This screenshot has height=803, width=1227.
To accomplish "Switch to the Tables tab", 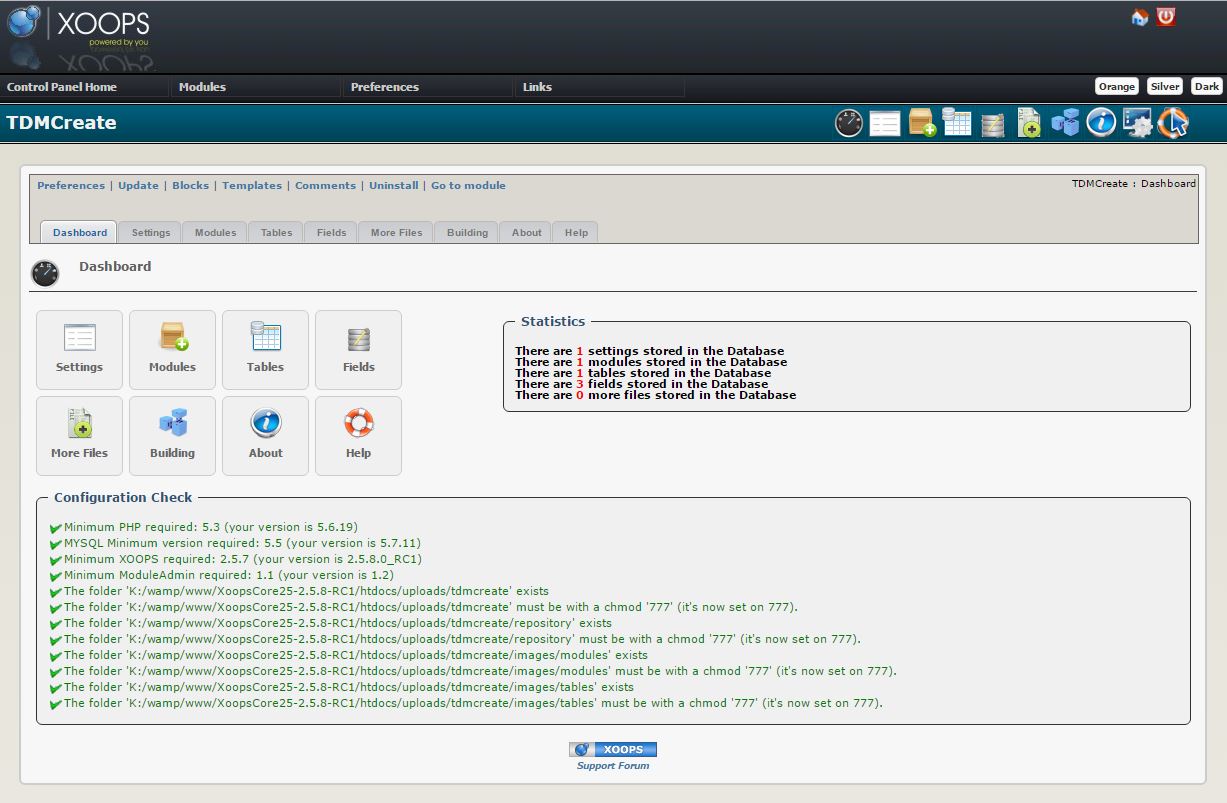I will coord(276,232).
